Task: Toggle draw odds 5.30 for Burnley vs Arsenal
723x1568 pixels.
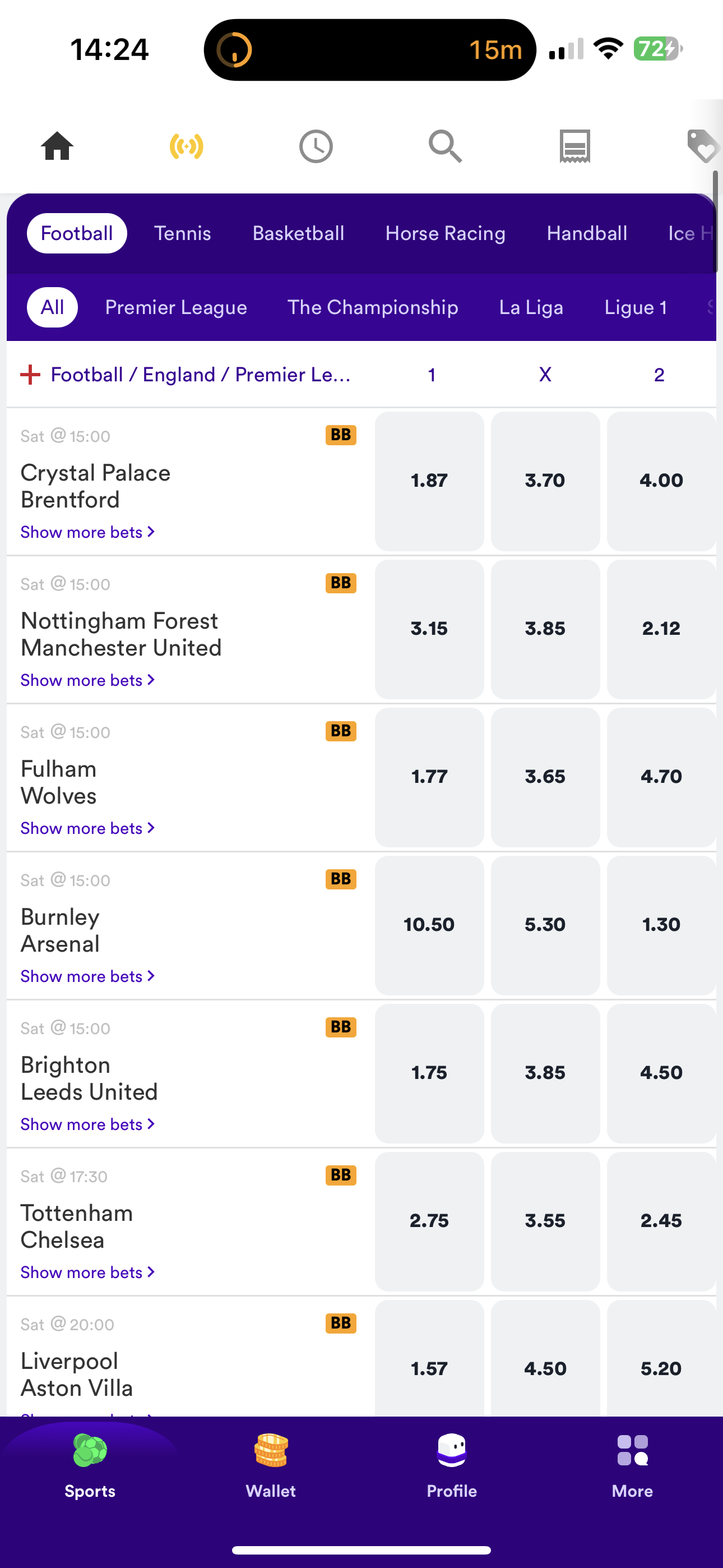Action: tap(545, 925)
